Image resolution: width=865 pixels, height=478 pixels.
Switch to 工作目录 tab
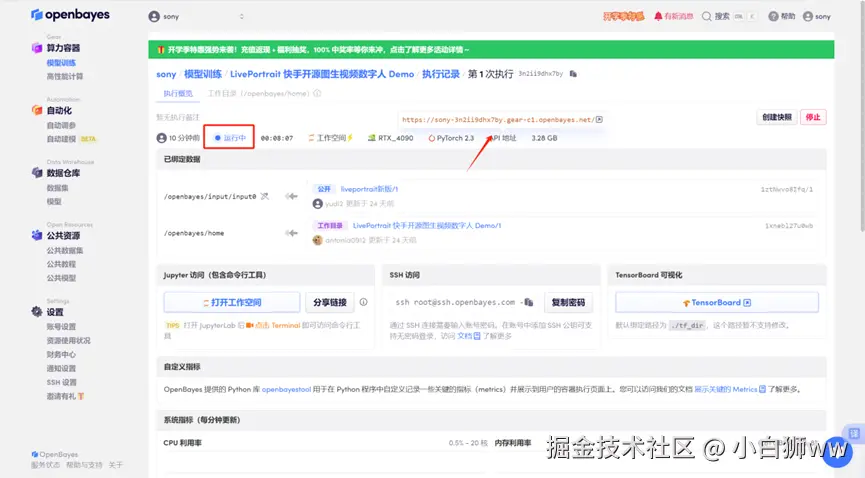pos(258,93)
